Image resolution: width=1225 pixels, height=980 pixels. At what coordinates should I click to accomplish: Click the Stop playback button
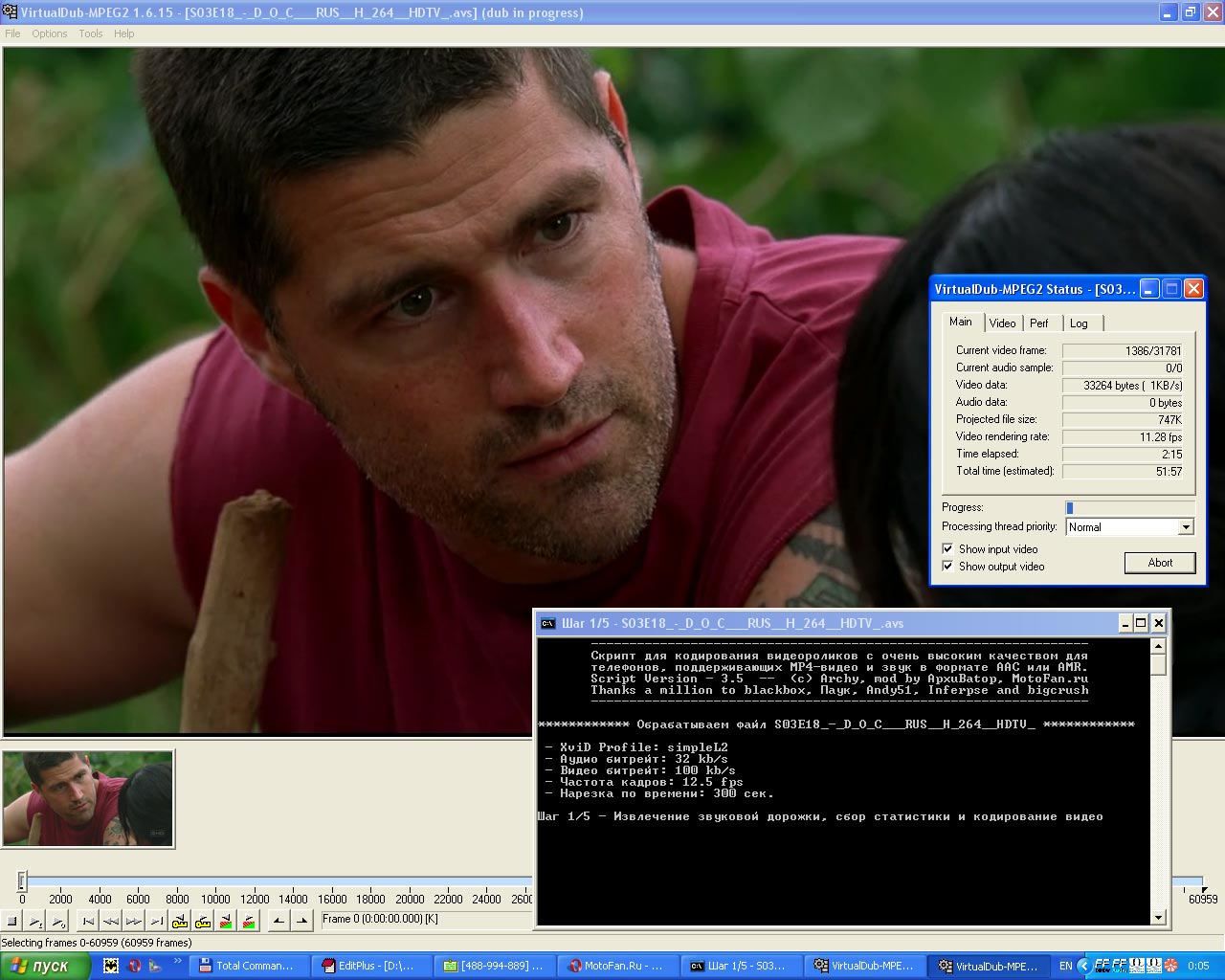click(x=12, y=921)
